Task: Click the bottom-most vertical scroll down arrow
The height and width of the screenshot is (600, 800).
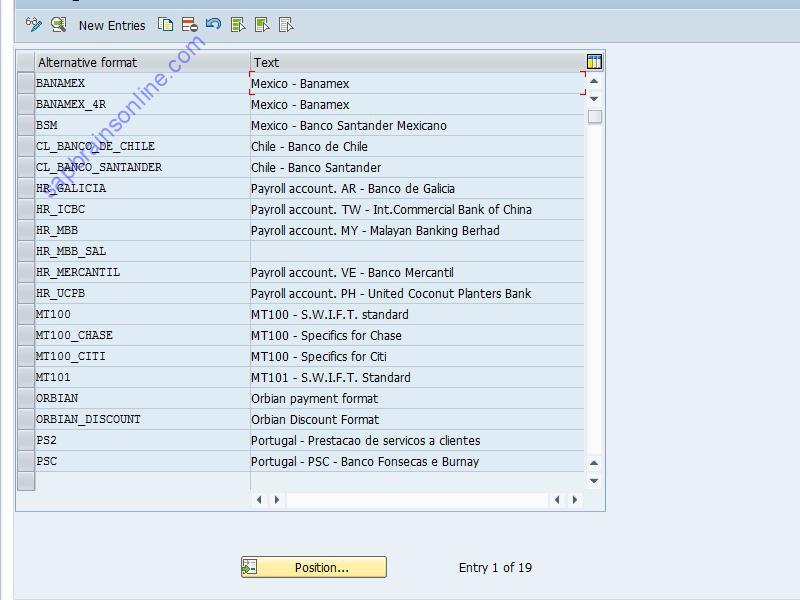Action: (594, 481)
